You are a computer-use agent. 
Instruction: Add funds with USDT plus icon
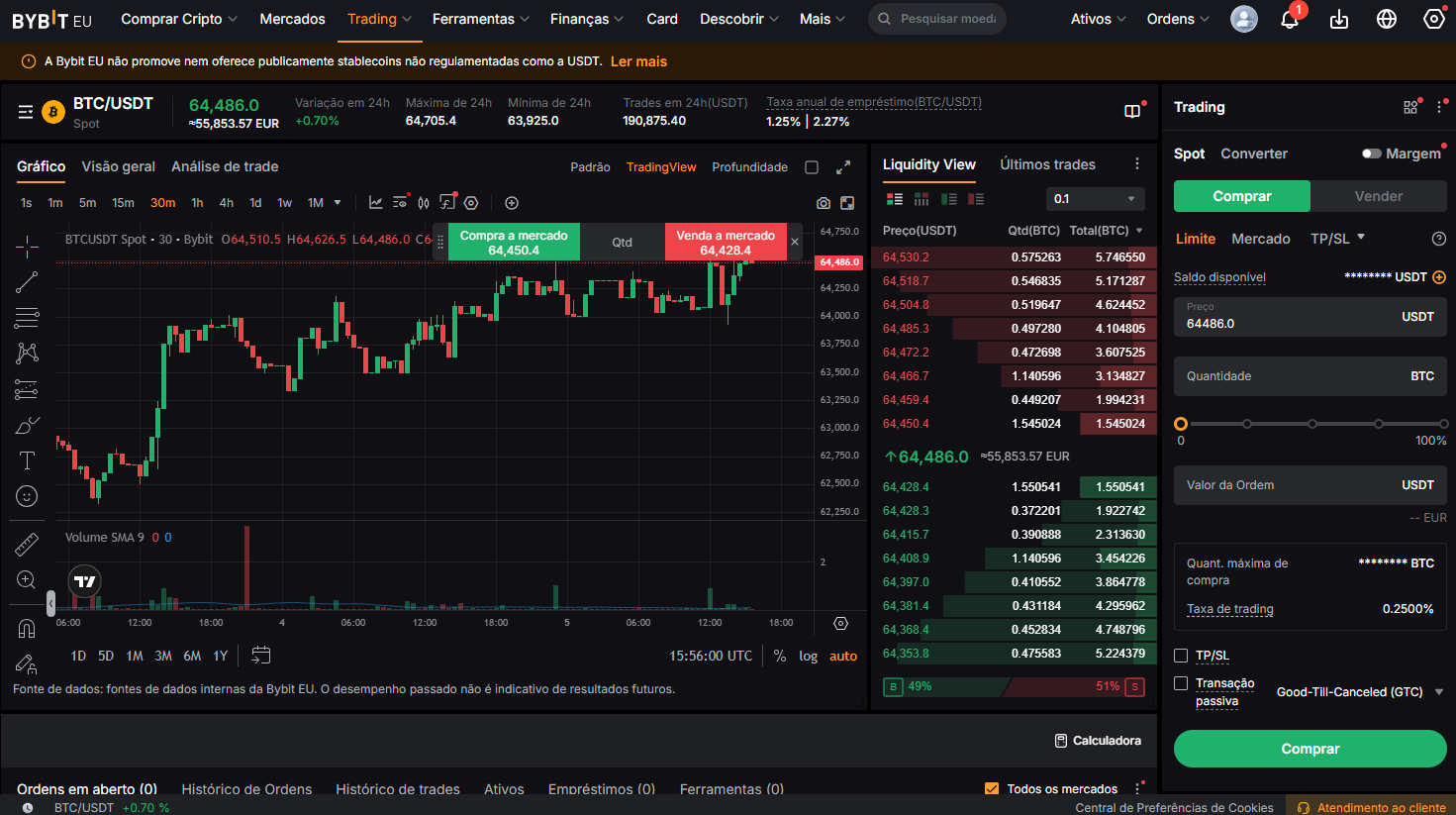pyautogui.click(x=1439, y=277)
